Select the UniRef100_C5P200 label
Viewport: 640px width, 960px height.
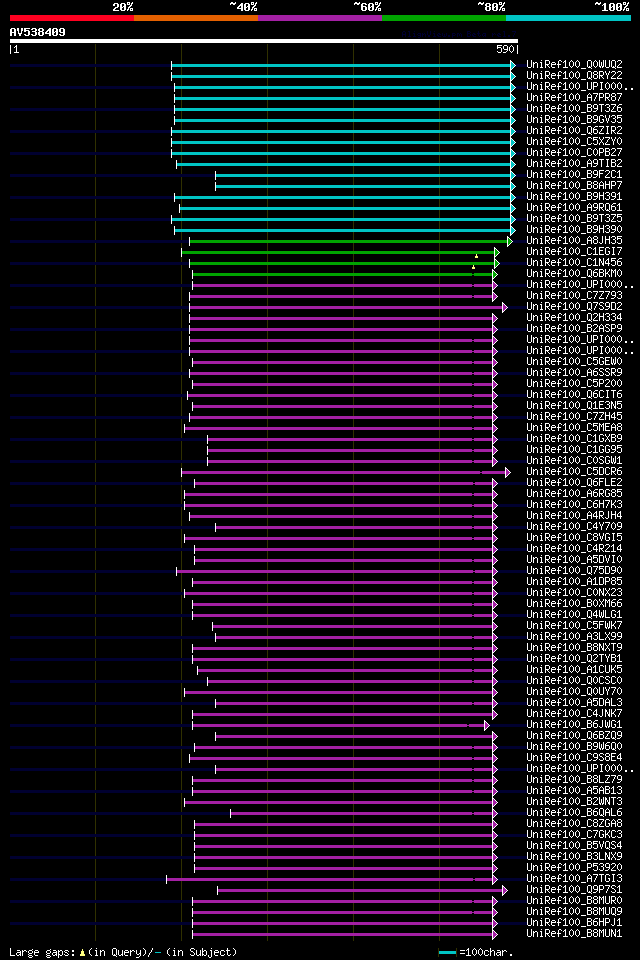point(574,384)
